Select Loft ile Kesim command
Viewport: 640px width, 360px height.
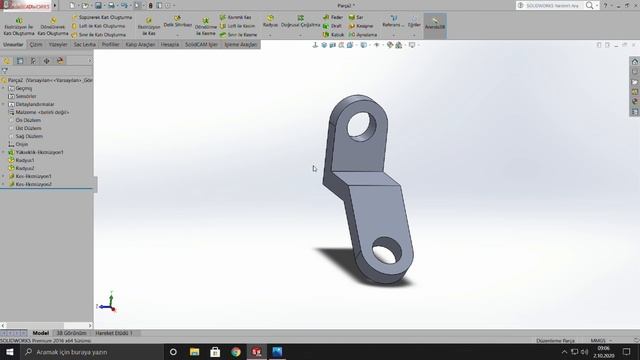(237, 26)
